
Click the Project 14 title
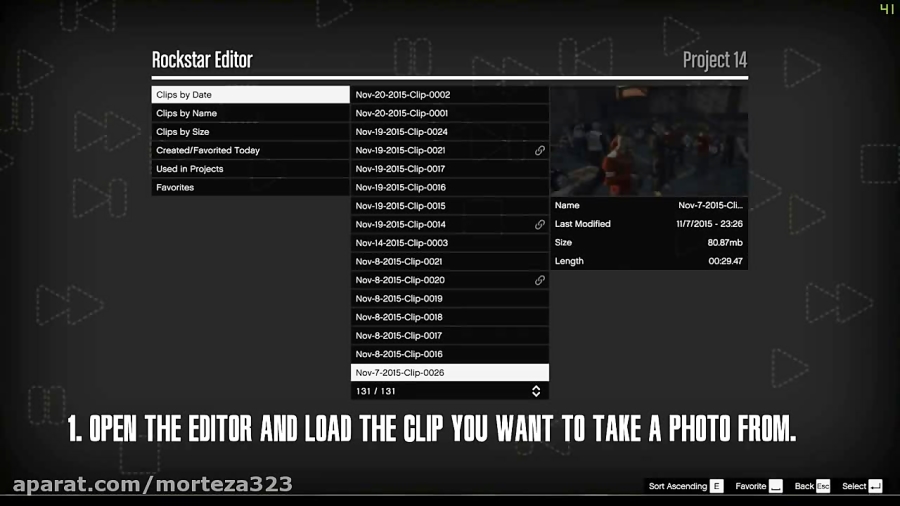tap(715, 60)
